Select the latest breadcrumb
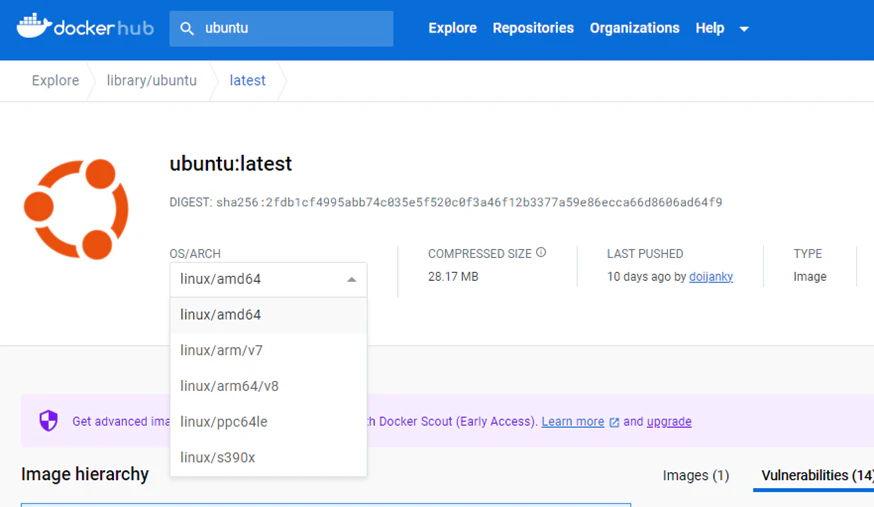Screen dimensions: 874x507 click(x=247, y=80)
